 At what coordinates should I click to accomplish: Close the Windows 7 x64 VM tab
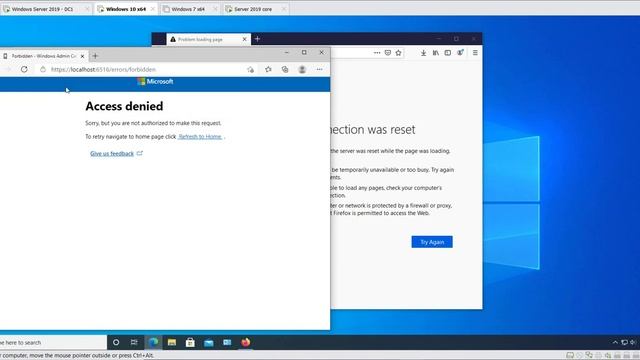[x=215, y=9]
